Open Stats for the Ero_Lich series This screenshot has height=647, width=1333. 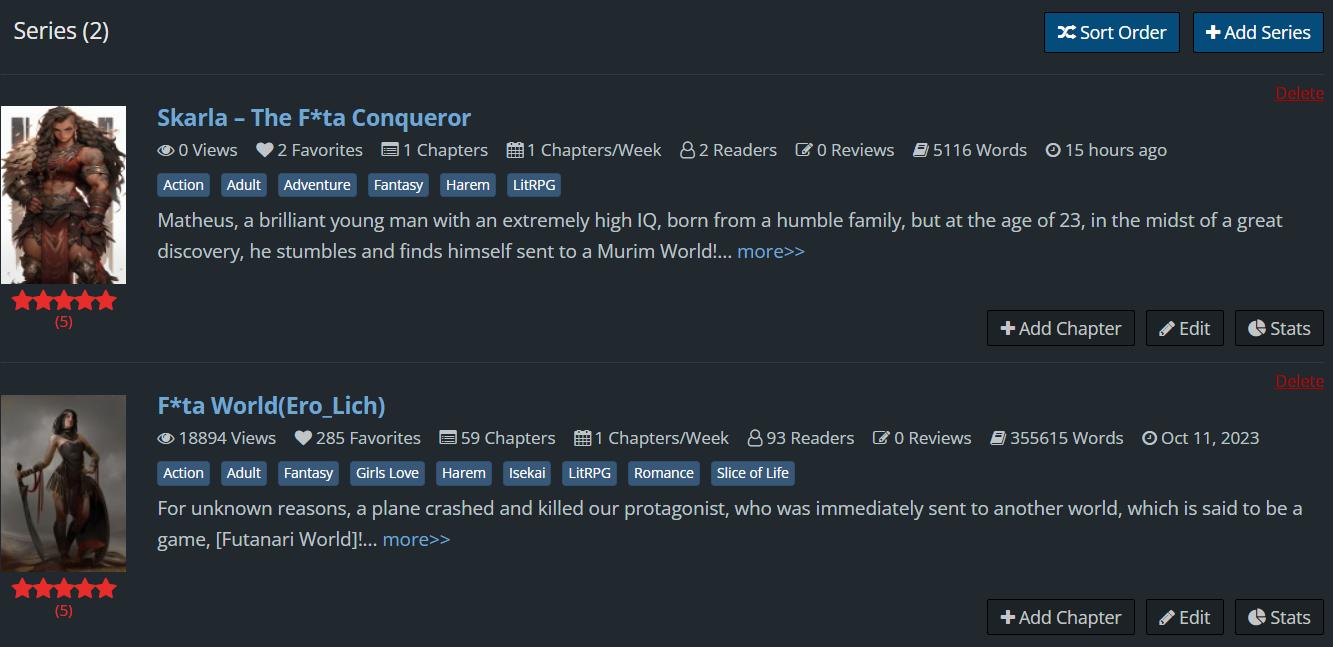(x=1279, y=617)
